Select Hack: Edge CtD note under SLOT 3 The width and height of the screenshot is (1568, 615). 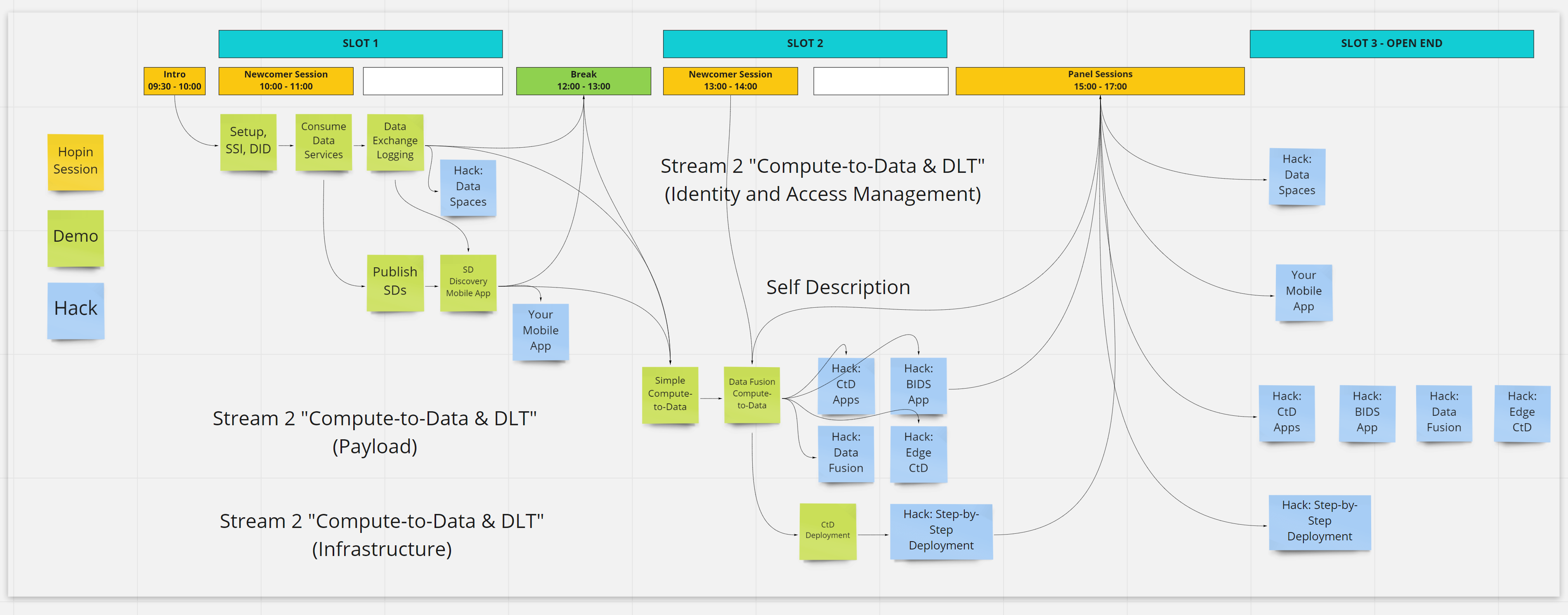(1522, 413)
